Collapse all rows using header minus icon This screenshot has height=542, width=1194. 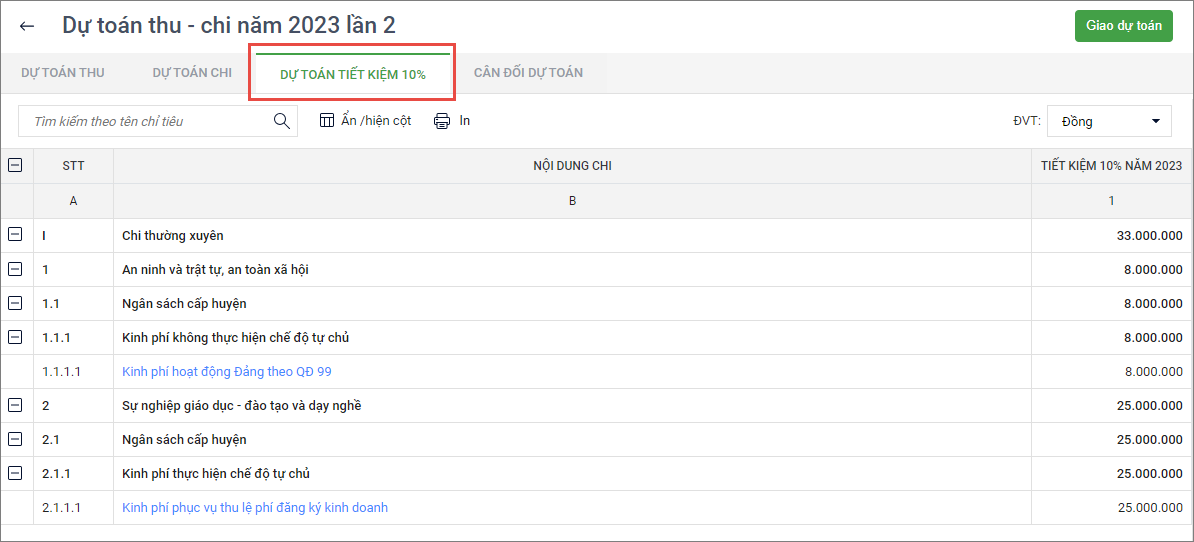click(15, 166)
